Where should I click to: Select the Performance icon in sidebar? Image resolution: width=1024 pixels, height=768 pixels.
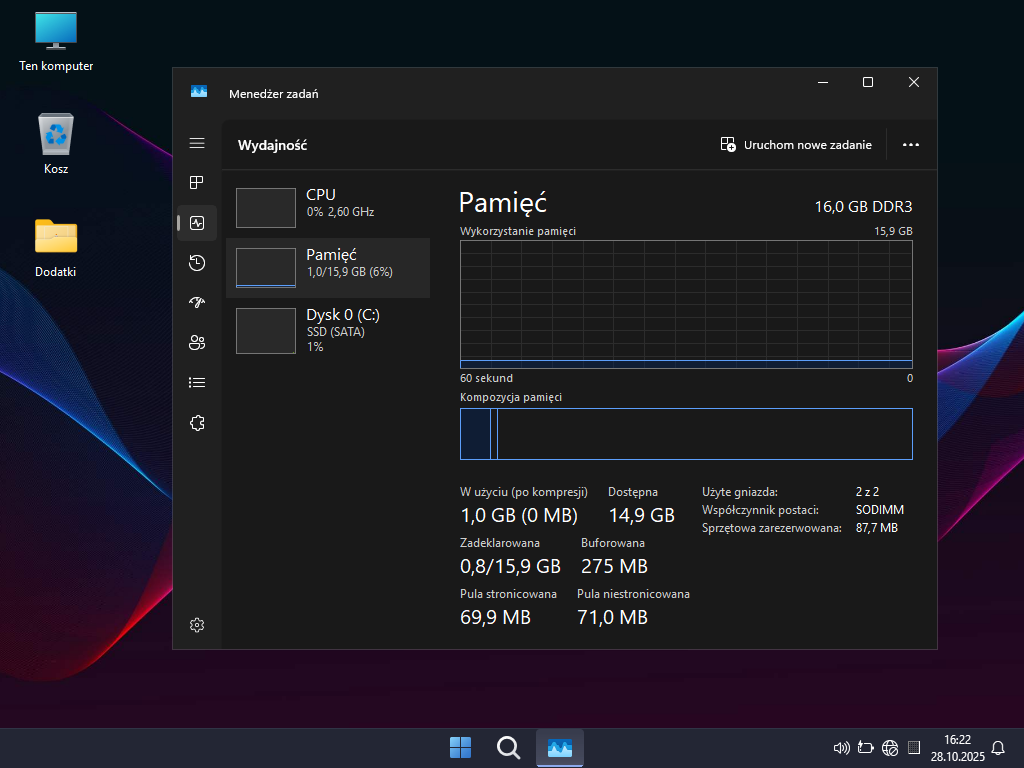[197, 223]
